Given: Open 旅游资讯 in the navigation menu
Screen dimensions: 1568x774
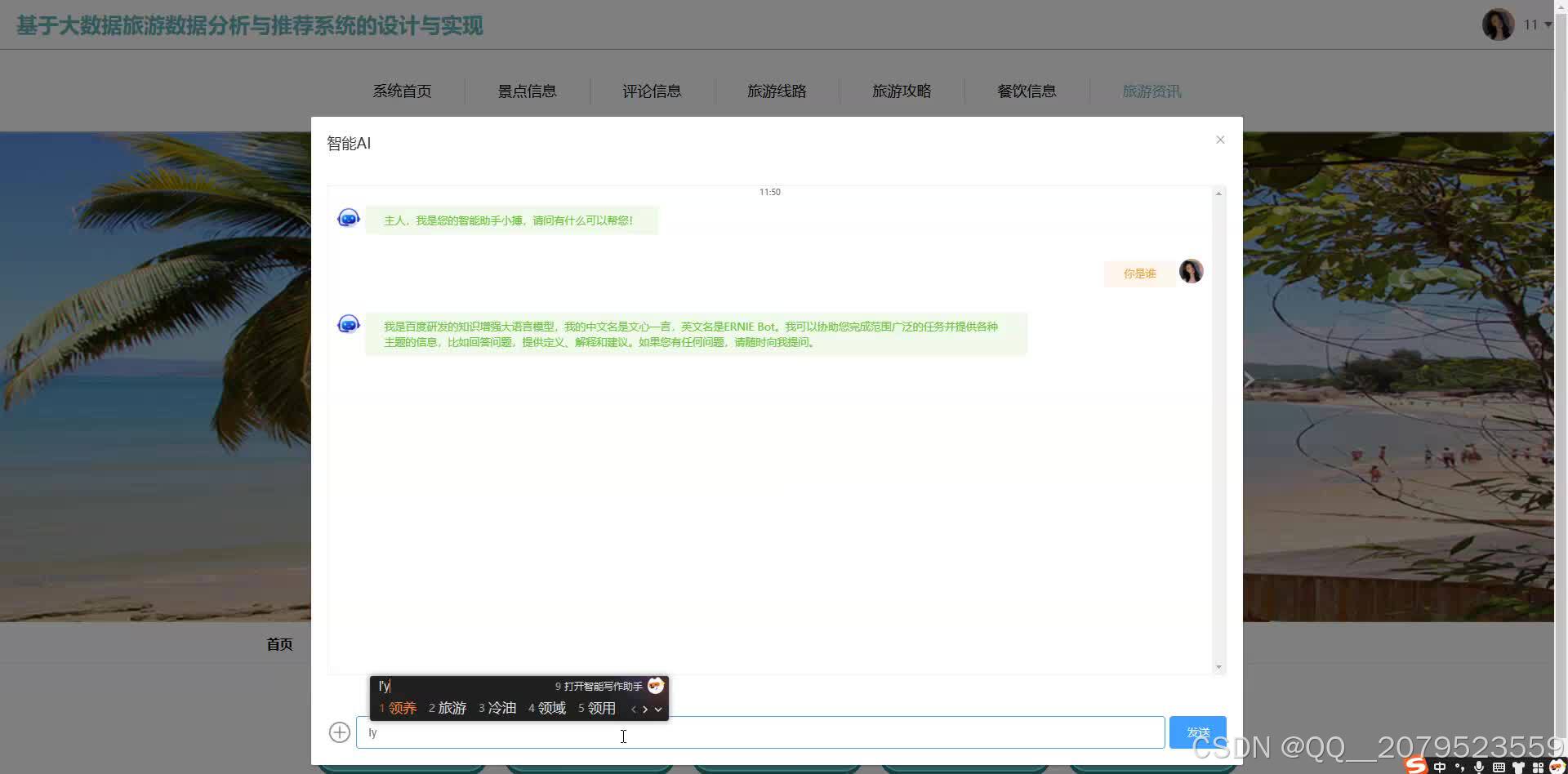Looking at the screenshot, I should (1151, 91).
